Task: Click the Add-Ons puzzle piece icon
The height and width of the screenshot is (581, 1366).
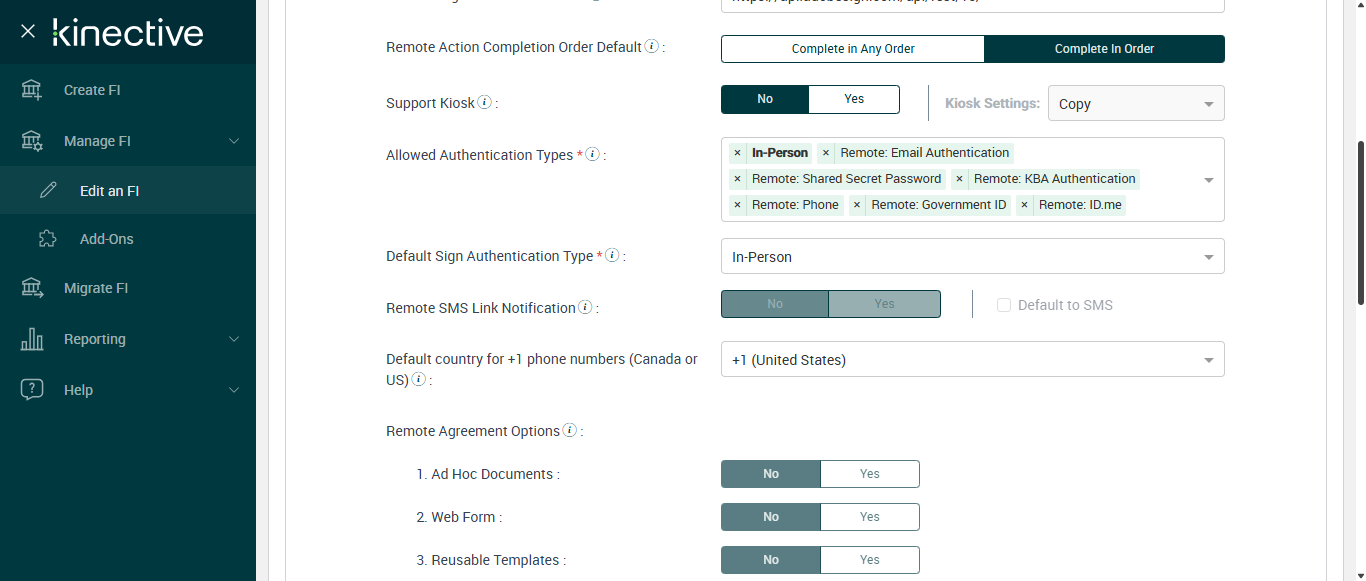Action: (48, 239)
